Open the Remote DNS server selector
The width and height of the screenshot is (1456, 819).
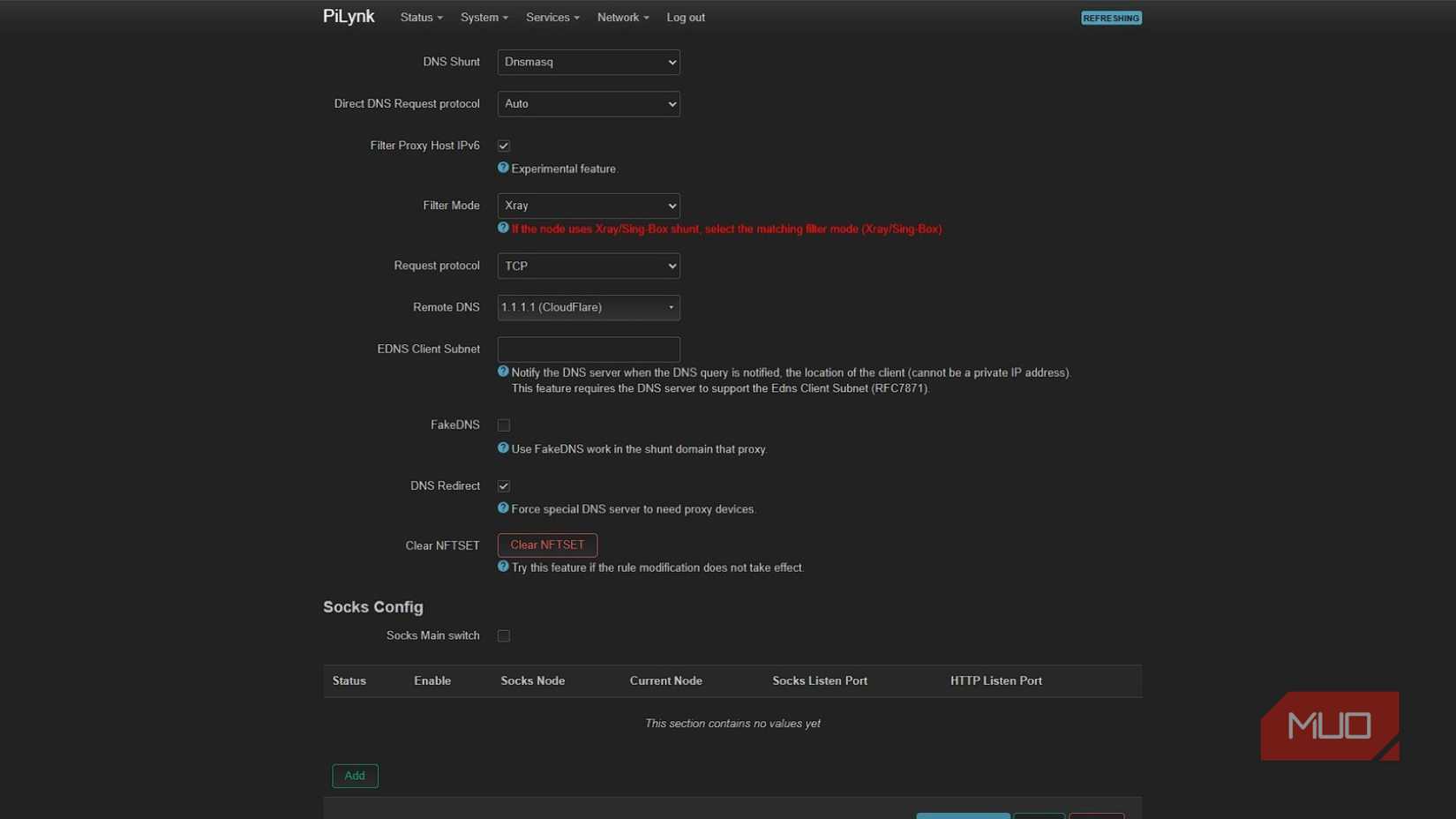(588, 307)
